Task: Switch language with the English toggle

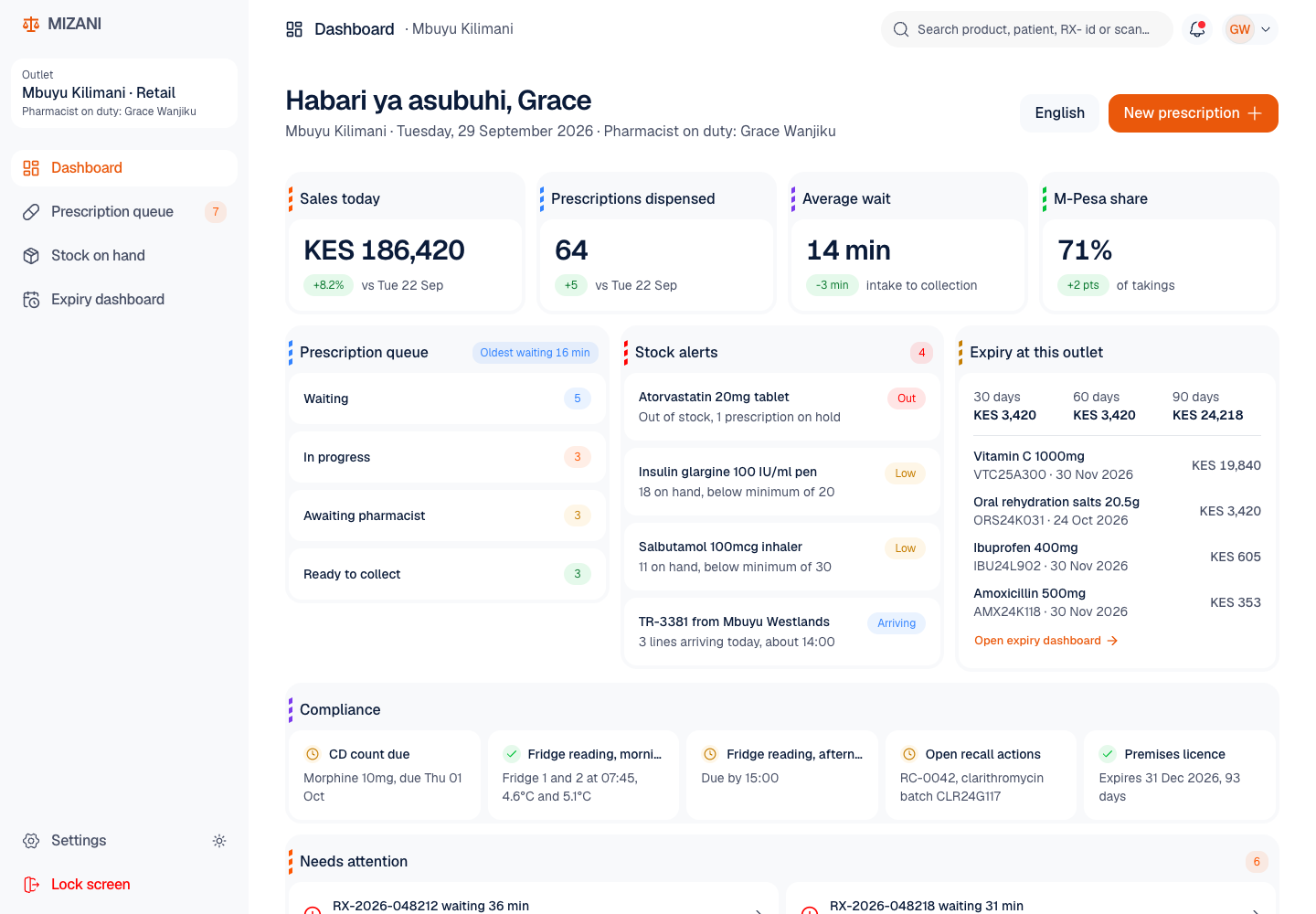Action: 1060,113
